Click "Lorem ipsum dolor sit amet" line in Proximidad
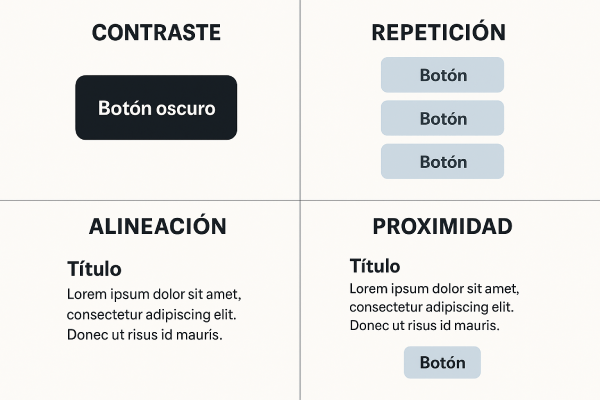600x400 pixels. [436, 288]
